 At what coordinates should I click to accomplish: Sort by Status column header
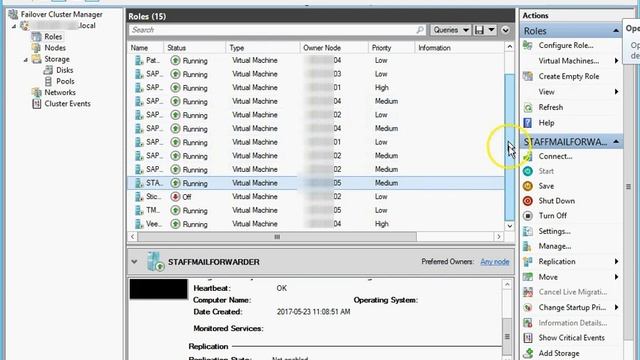click(194, 48)
